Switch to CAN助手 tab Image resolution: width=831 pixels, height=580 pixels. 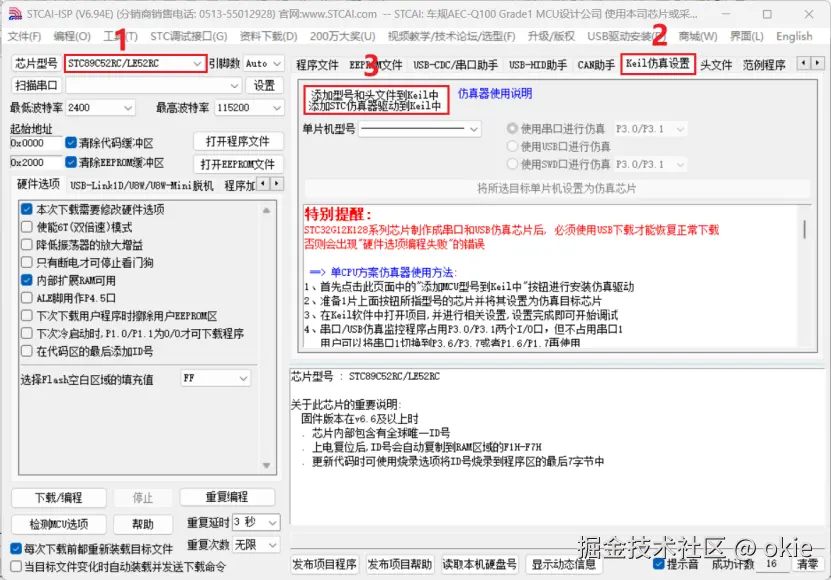click(x=596, y=65)
